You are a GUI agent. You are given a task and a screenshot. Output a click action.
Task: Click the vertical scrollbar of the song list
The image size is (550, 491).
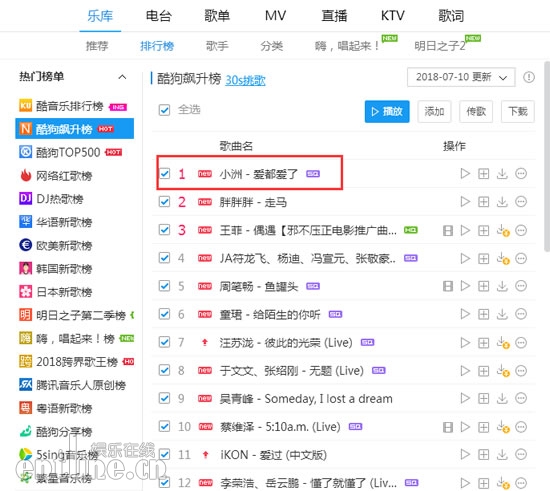[547, 157]
